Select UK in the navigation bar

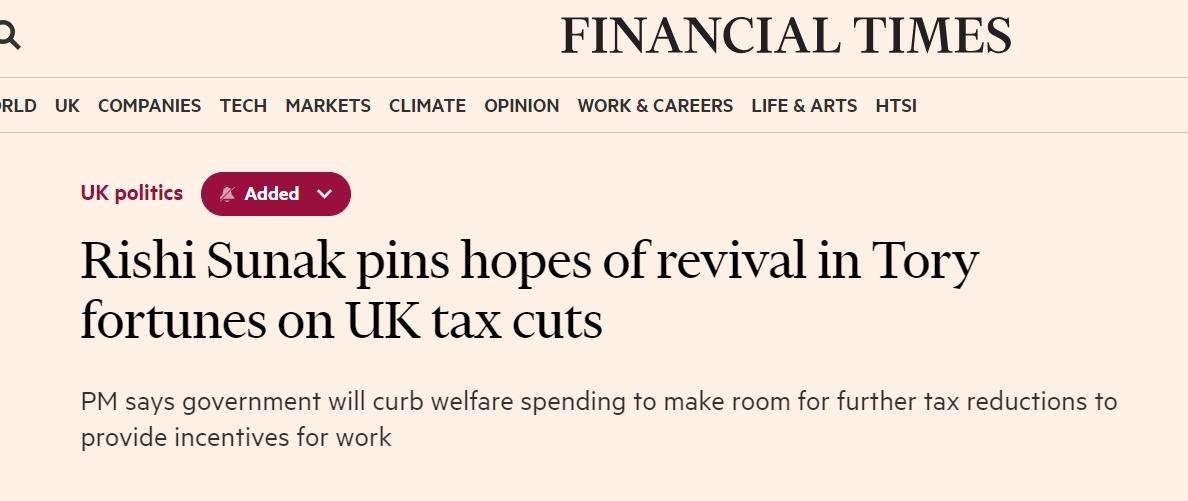tap(67, 105)
